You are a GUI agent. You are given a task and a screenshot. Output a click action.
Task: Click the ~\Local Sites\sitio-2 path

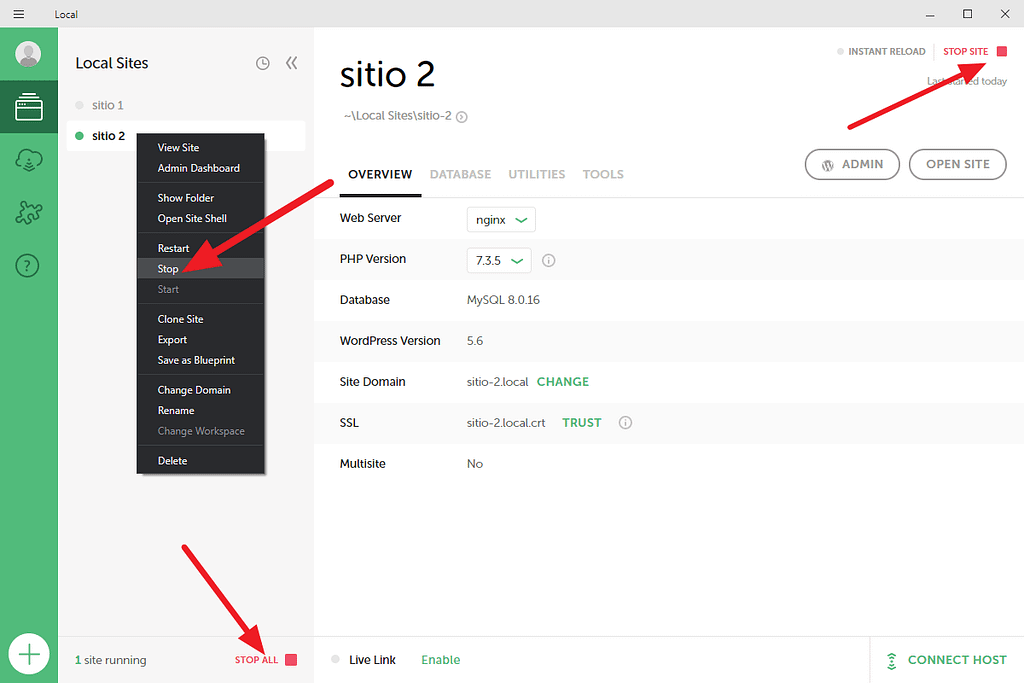[398, 116]
